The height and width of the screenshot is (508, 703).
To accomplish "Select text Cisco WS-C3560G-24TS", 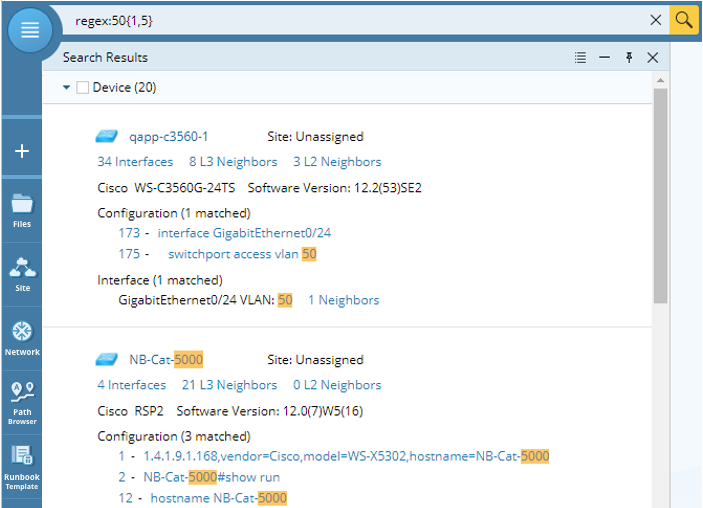I will (166, 188).
